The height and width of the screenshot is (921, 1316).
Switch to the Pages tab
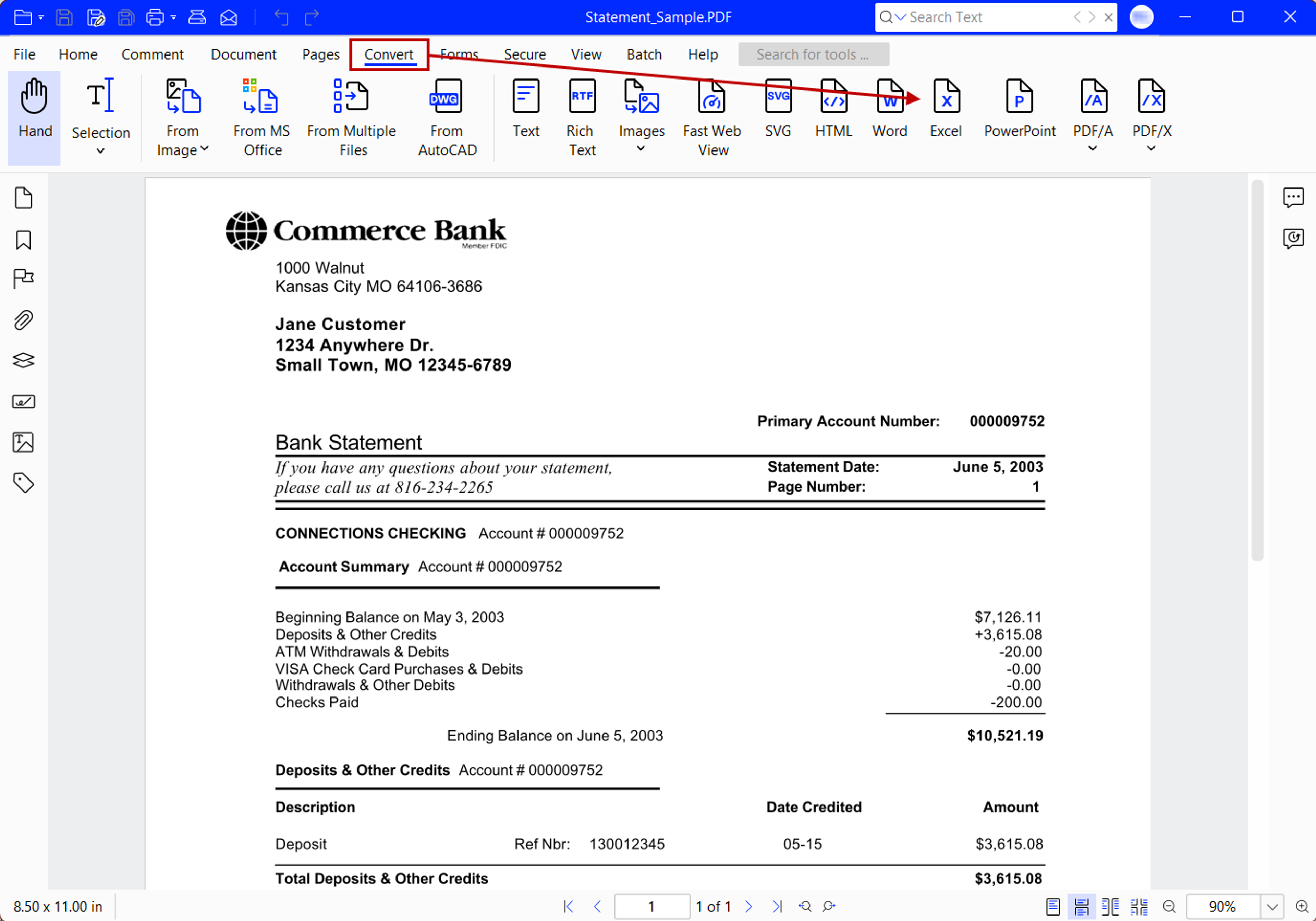[321, 54]
